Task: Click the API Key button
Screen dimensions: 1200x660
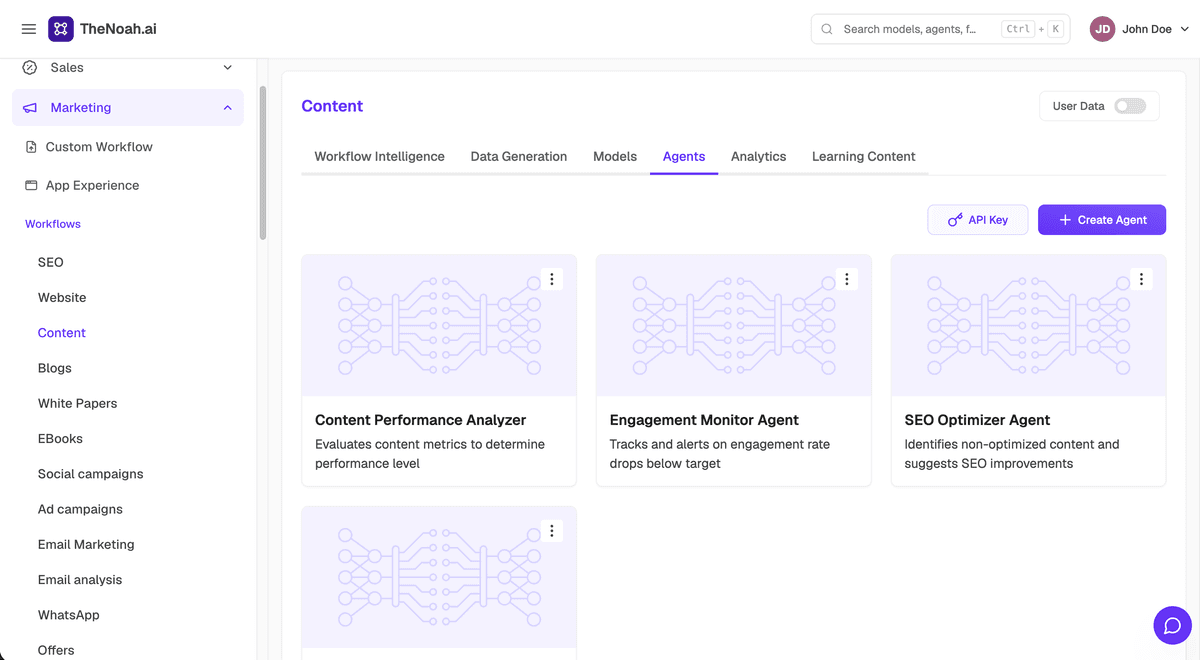Action: (978, 220)
